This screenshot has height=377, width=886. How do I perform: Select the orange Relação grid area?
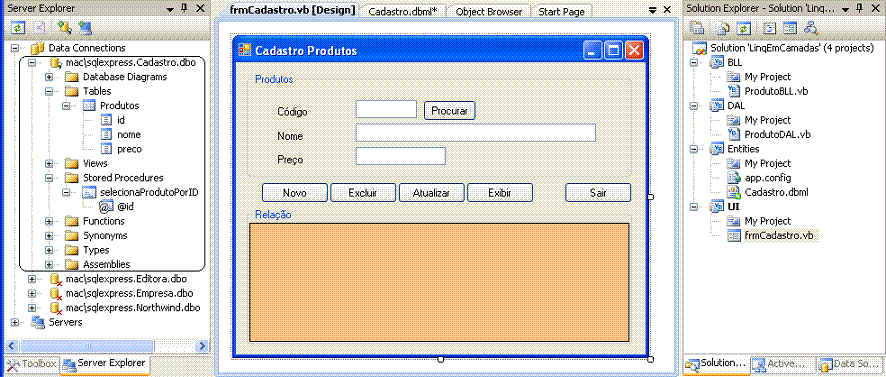pyautogui.click(x=439, y=283)
